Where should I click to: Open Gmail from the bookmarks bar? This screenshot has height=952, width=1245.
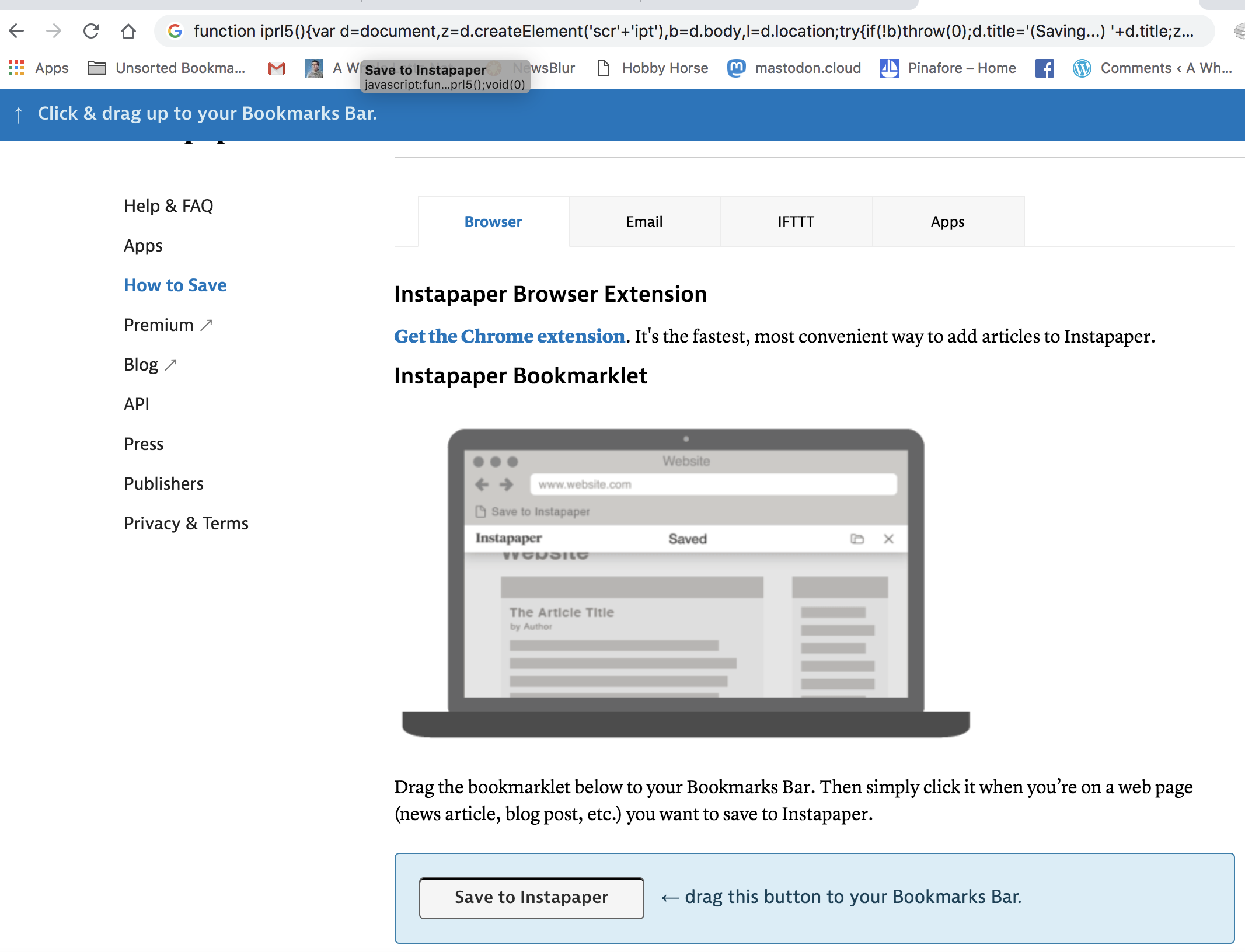(x=275, y=68)
